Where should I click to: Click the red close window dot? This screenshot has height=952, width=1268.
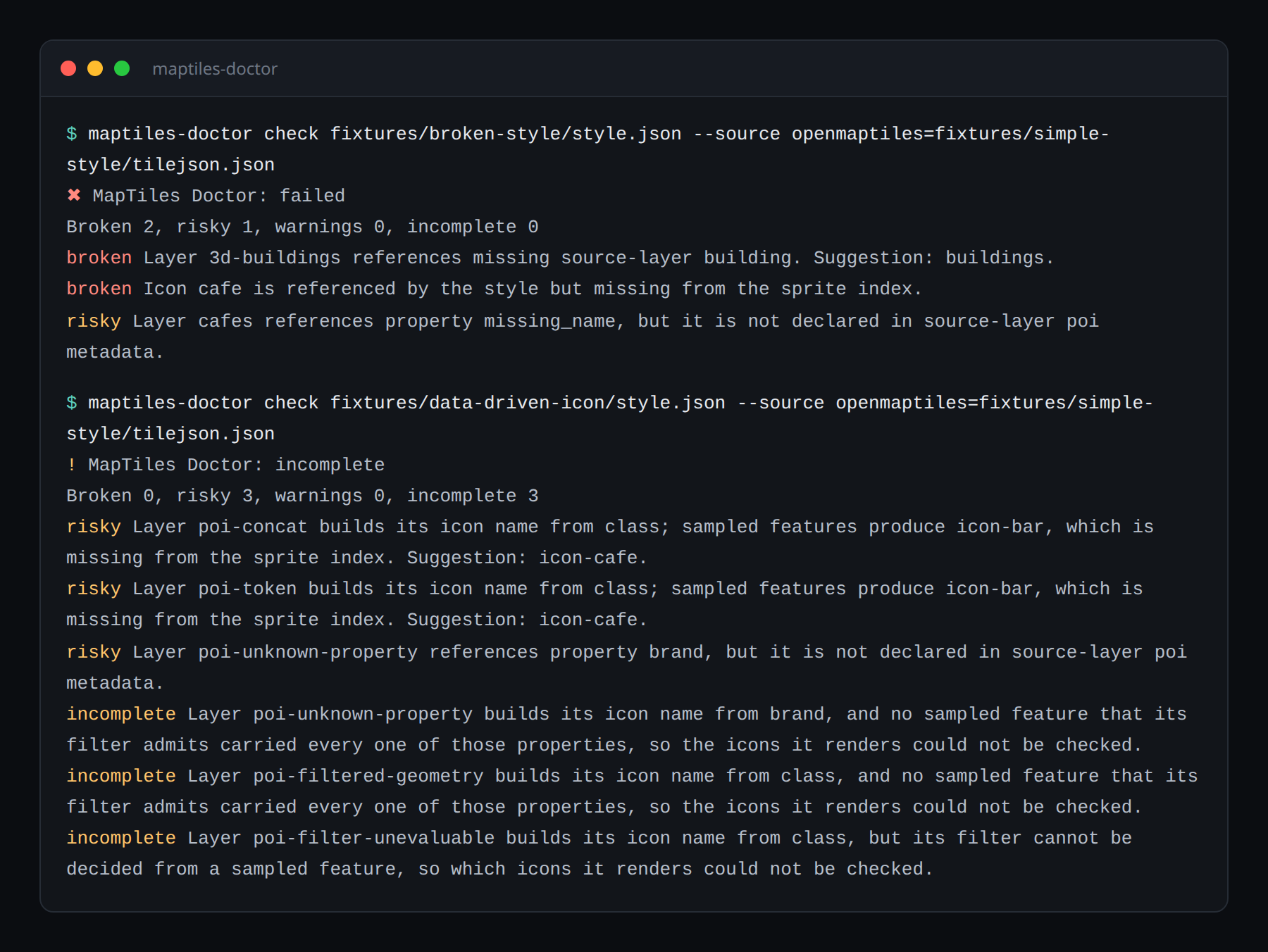[x=68, y=68]
